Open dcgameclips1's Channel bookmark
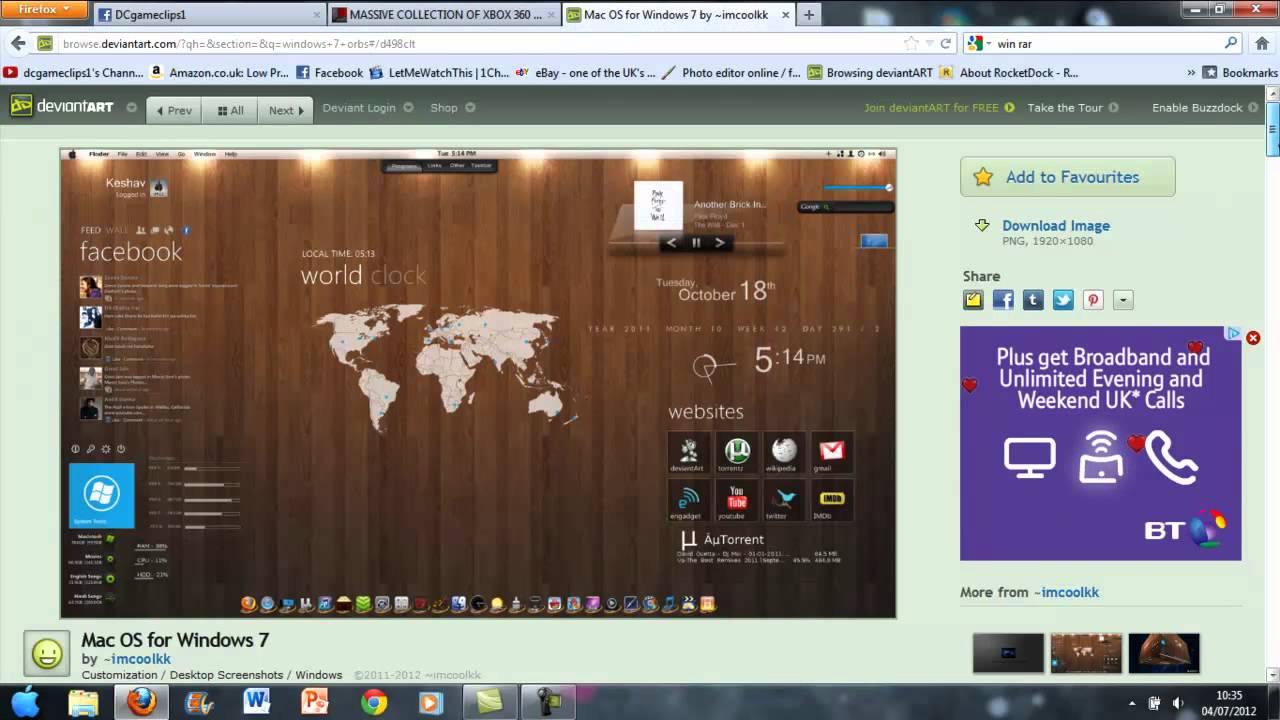The height and width of the screenshot is (720, 1280). (74, 72)
